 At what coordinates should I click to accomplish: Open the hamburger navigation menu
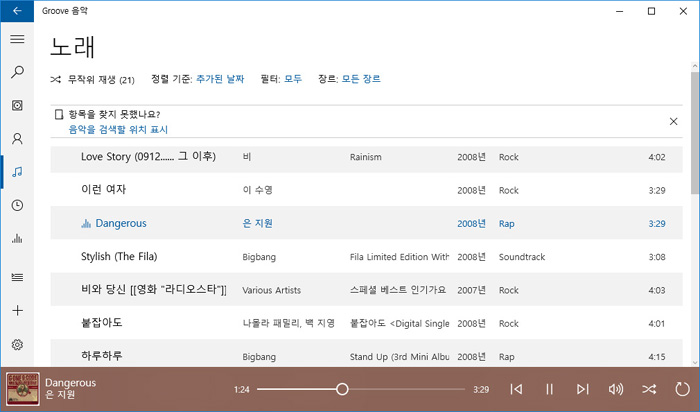(17, 39)
